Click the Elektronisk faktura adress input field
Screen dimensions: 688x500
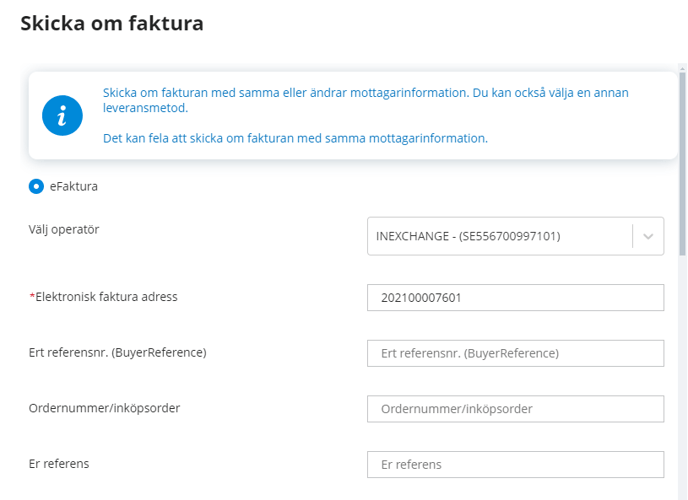pos(516,298)
